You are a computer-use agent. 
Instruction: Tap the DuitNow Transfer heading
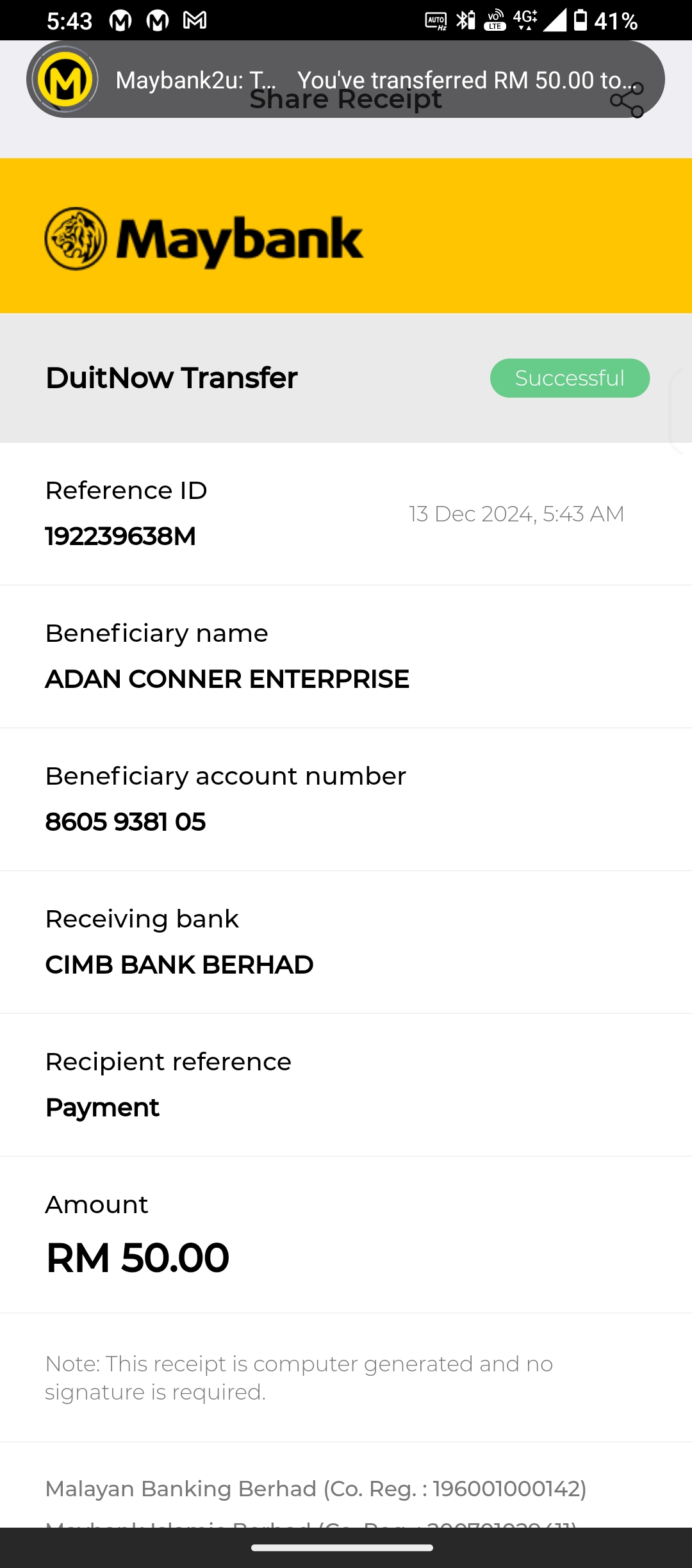172,378
